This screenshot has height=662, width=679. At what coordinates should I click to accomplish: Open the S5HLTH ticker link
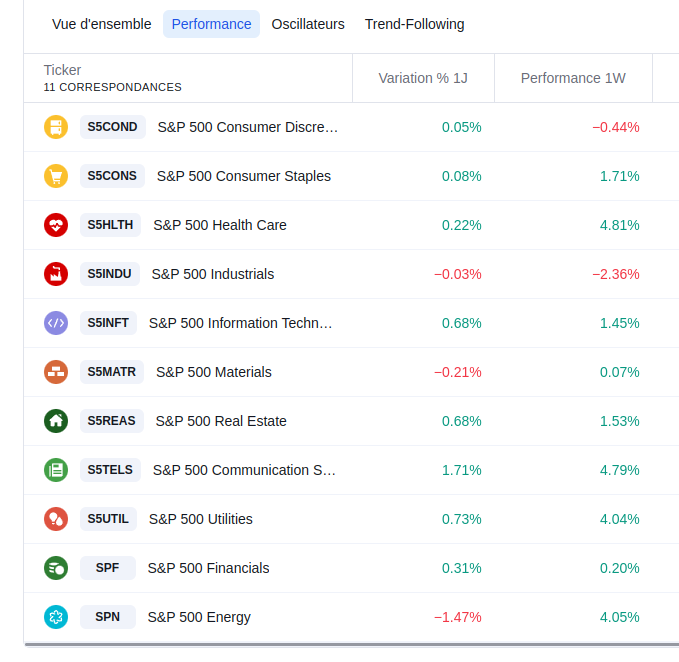tap(110, 225)
